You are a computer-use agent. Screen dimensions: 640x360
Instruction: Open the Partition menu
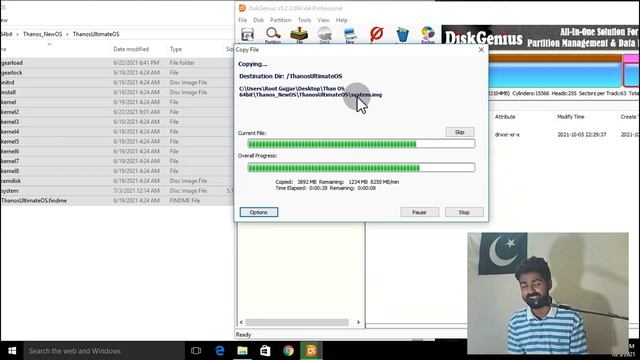280,20
